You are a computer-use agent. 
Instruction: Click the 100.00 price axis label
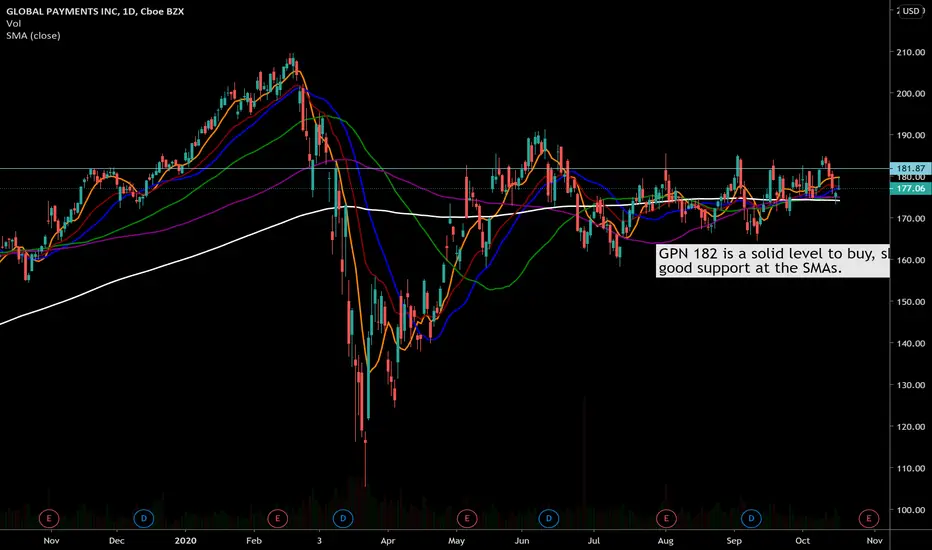click(x=911, y=510)
